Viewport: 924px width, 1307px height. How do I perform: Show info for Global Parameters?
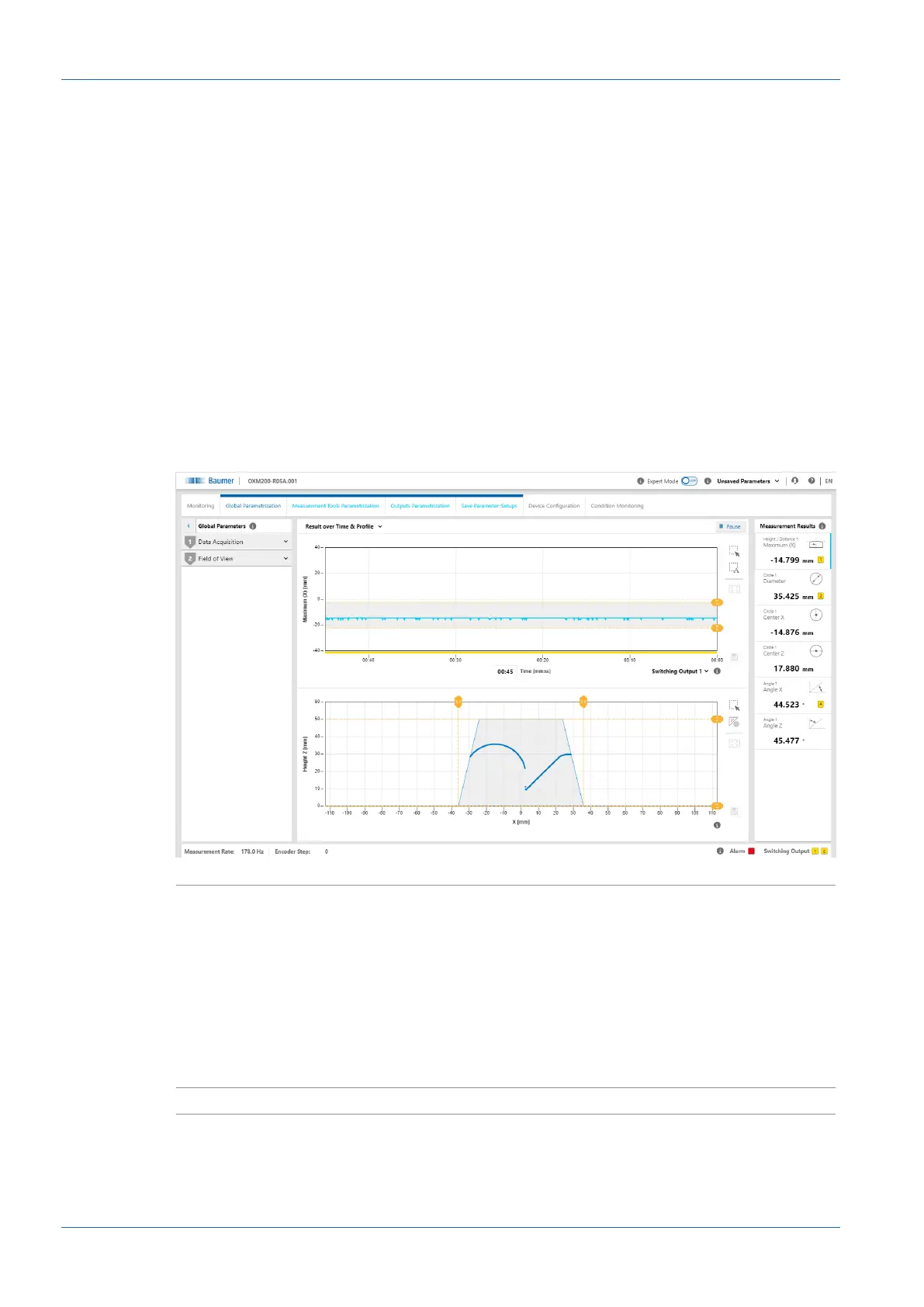pyautogui.click(x=253, y=526)
